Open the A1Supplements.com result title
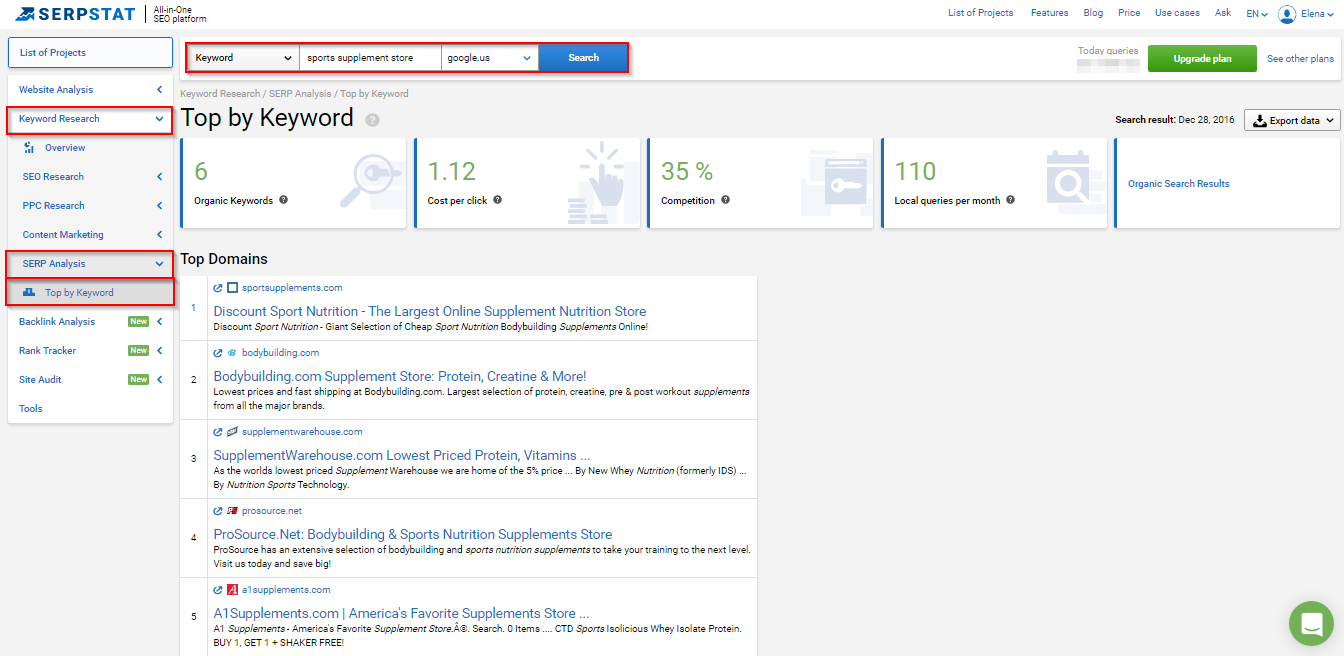Viewport: 1344px width, 656px height. coord(402,613)
